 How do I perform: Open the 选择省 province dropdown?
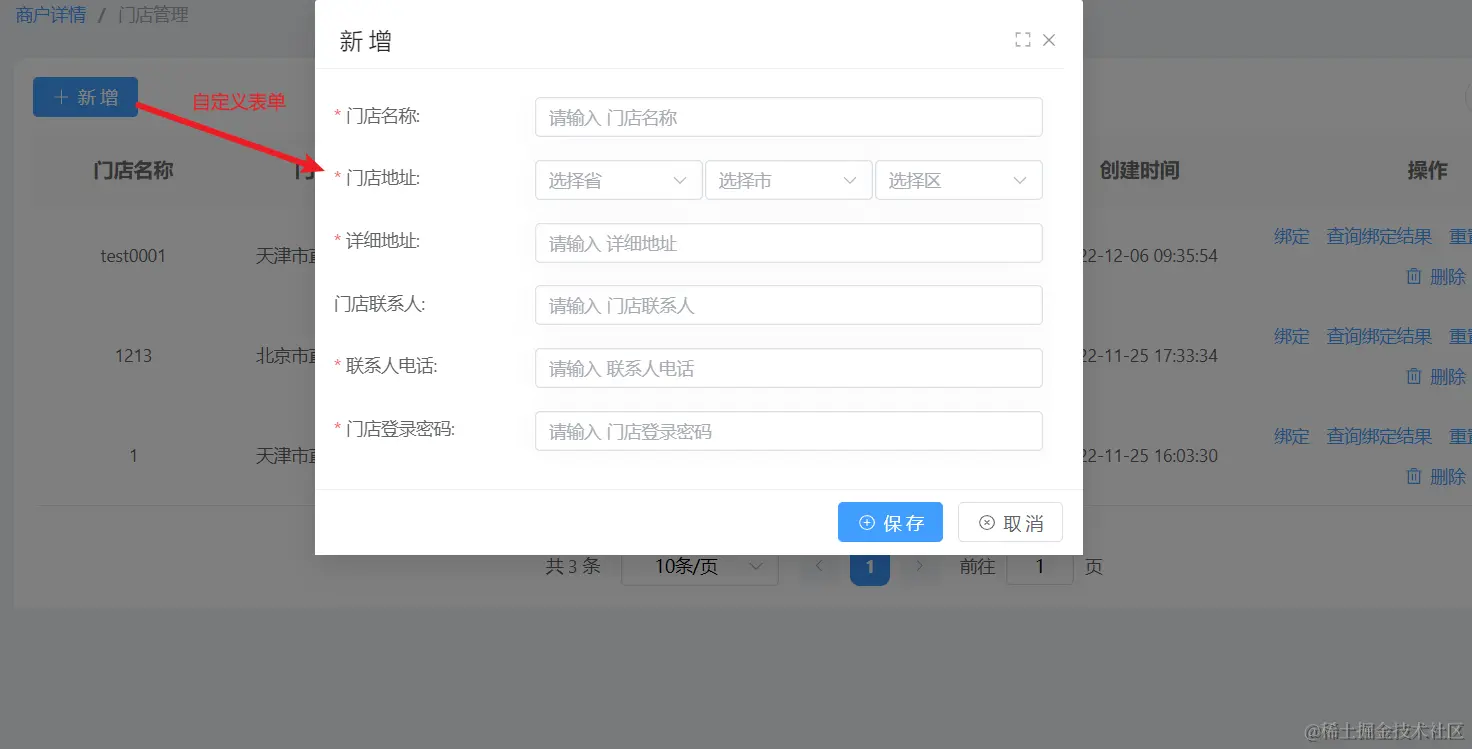pos(618,180)
